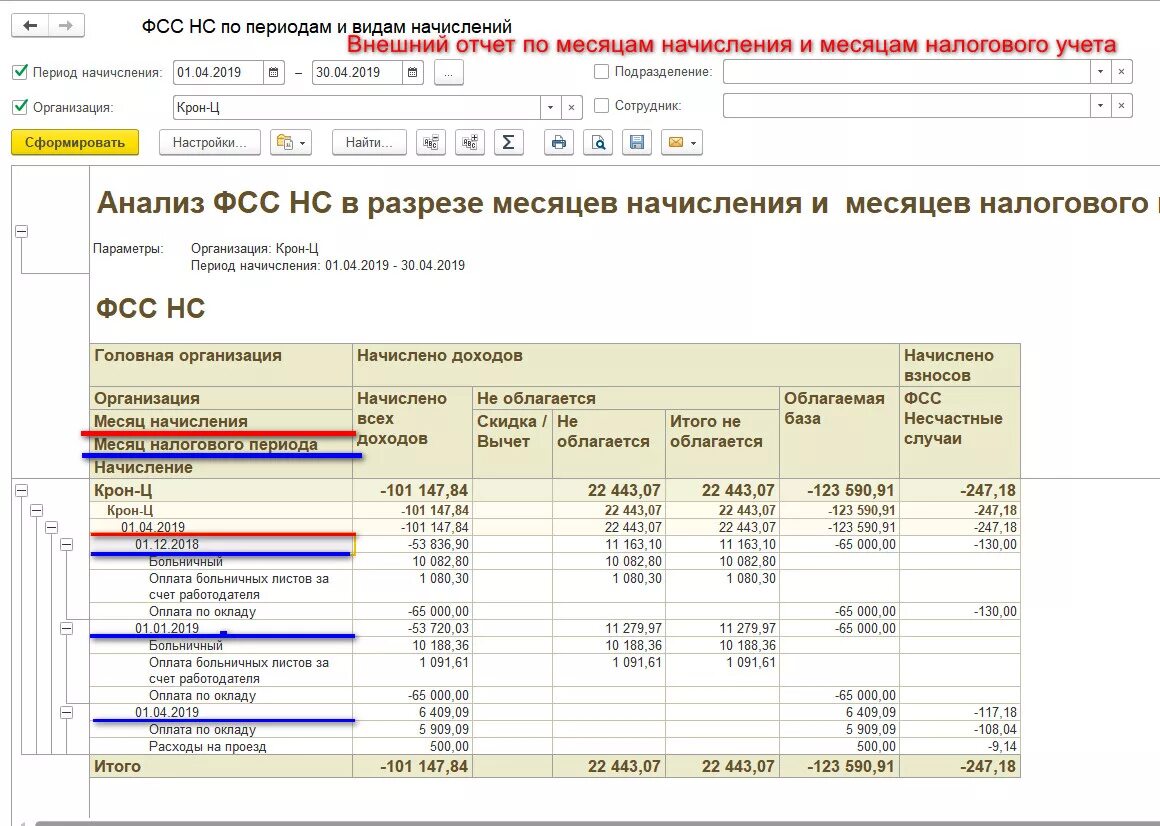Screen dimensions: 1160x826
Task: Collapse the 01.12.2018 tax period group
Action: click(x=67, y=544)
